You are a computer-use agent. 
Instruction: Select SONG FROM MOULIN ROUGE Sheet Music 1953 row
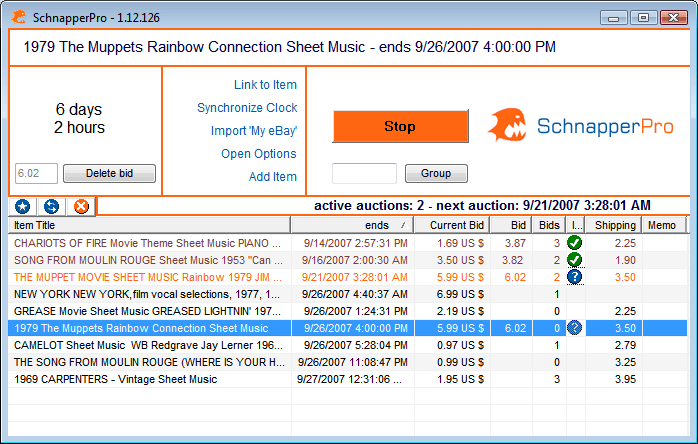(348, 260)
